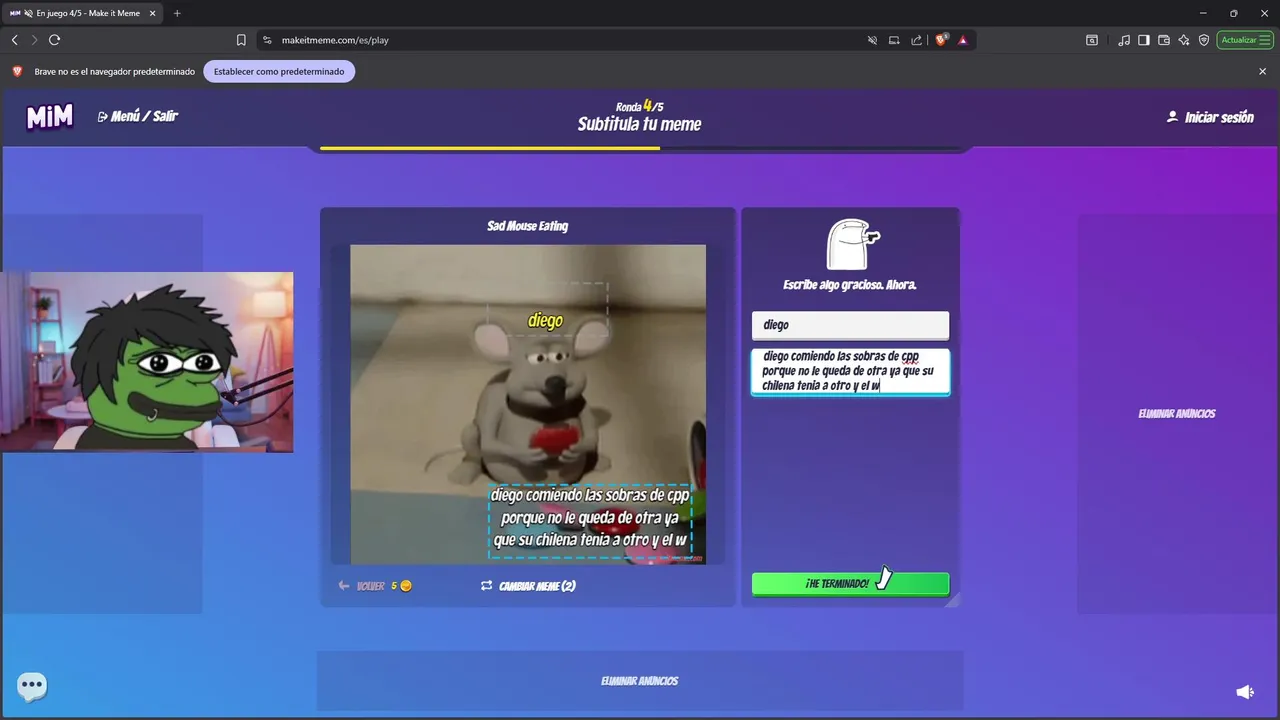
Task: Open the chat bubble icon
Action: click(32, 686)
